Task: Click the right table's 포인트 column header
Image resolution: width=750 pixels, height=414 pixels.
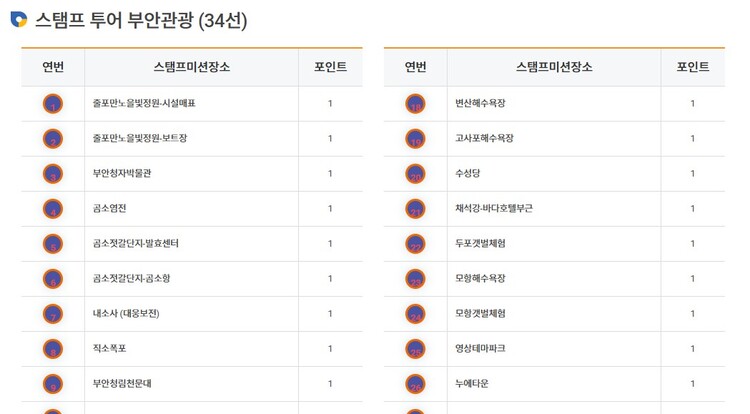Action: 692,67
